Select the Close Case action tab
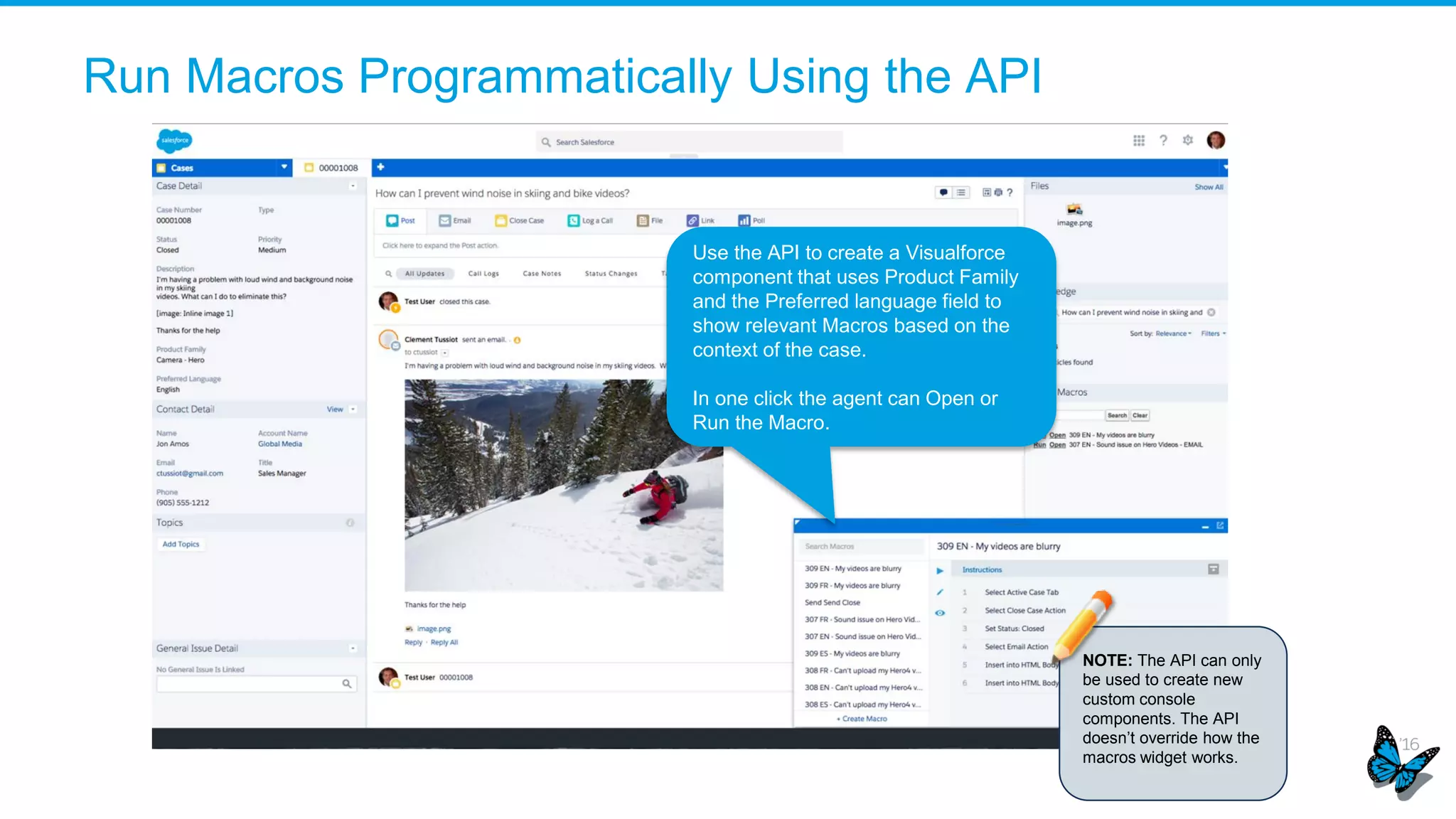The width and height of the screenshot is (1456, 819). point(519,220)
